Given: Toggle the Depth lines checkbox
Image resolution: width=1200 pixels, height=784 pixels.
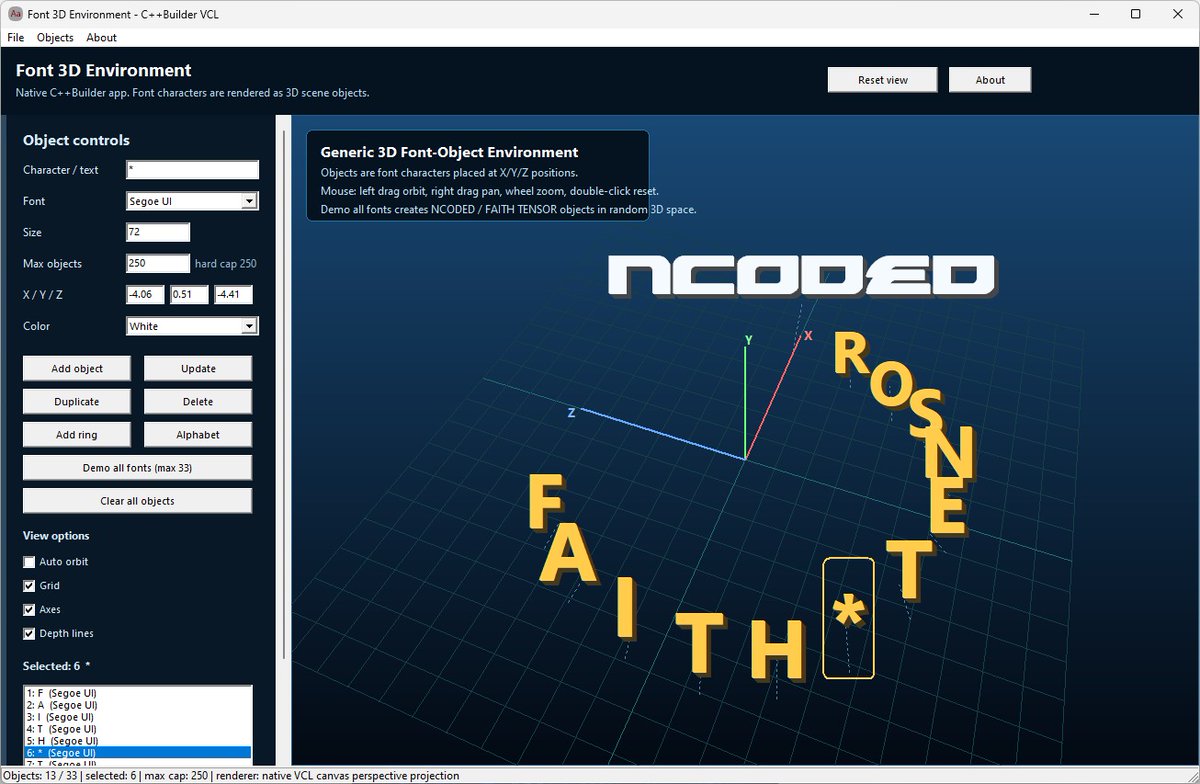Looking at the screenshot, I should point(29,634).
